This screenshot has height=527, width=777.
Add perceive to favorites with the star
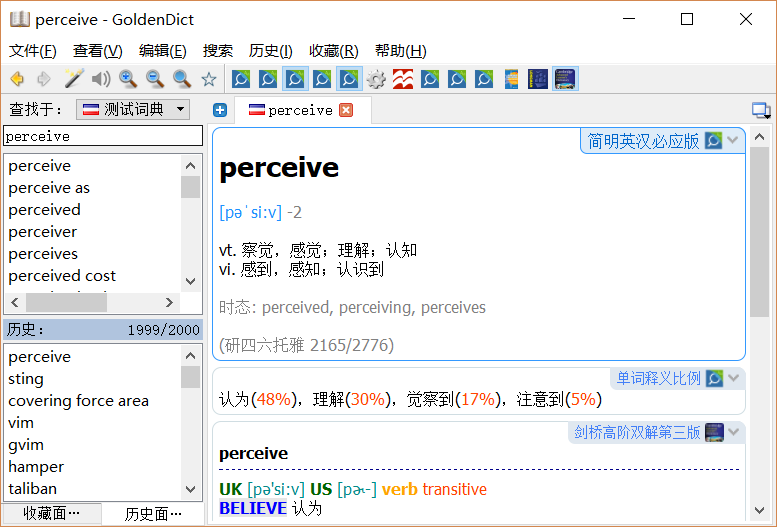[209, 79]
